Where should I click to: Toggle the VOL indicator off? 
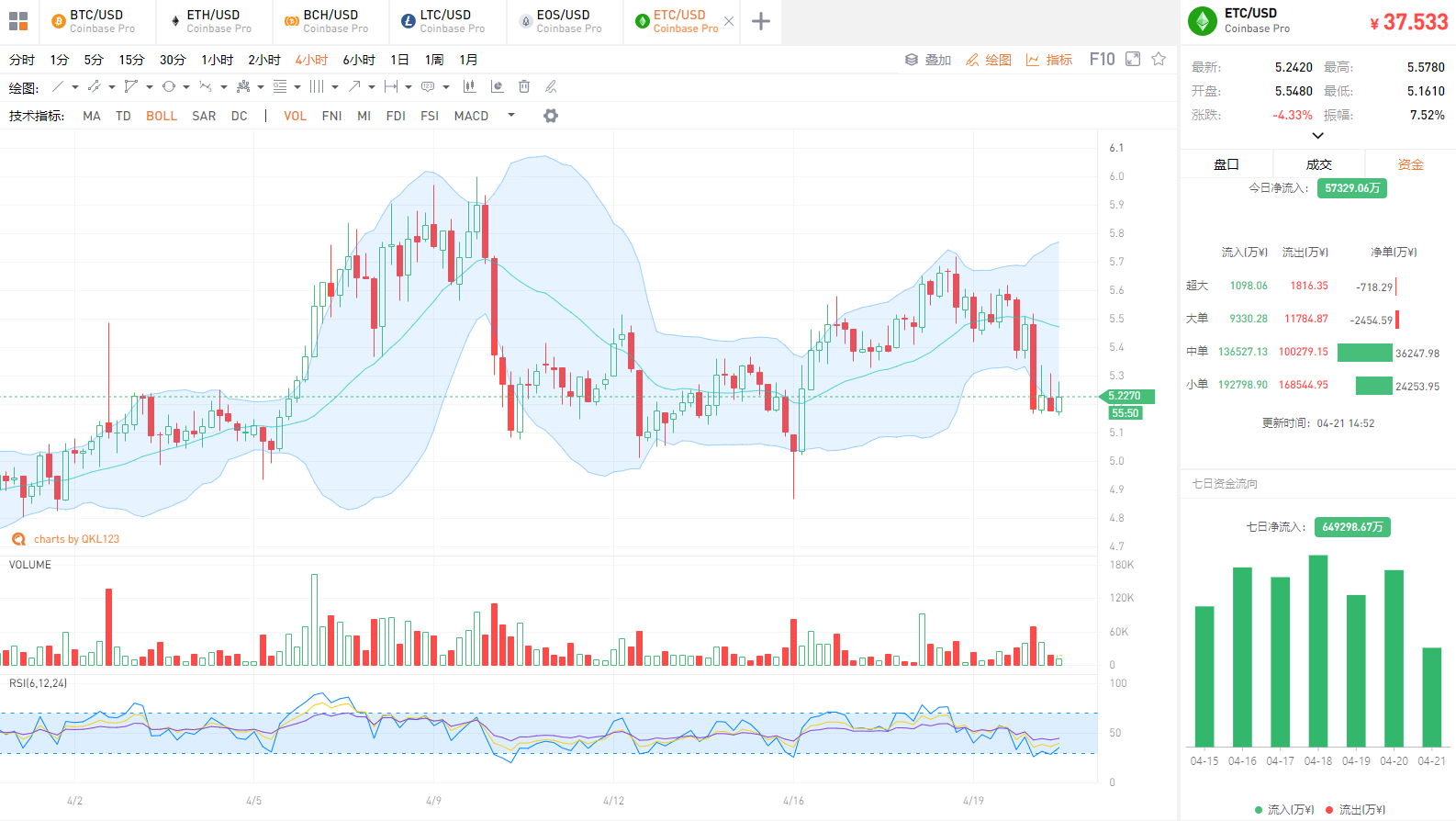pyautogui.click(x=295, y=116)
